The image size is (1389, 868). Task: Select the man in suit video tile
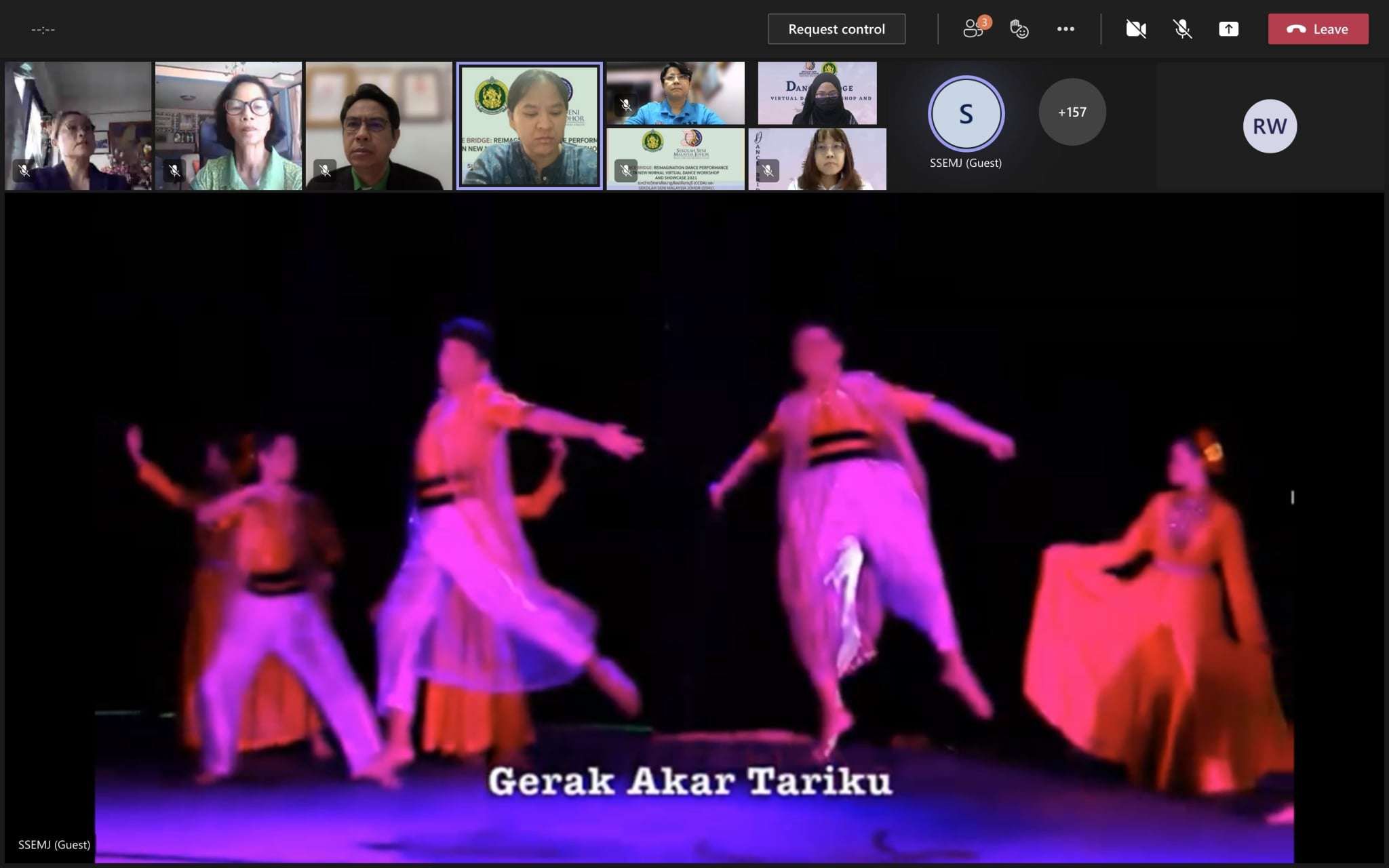point(378,126)
